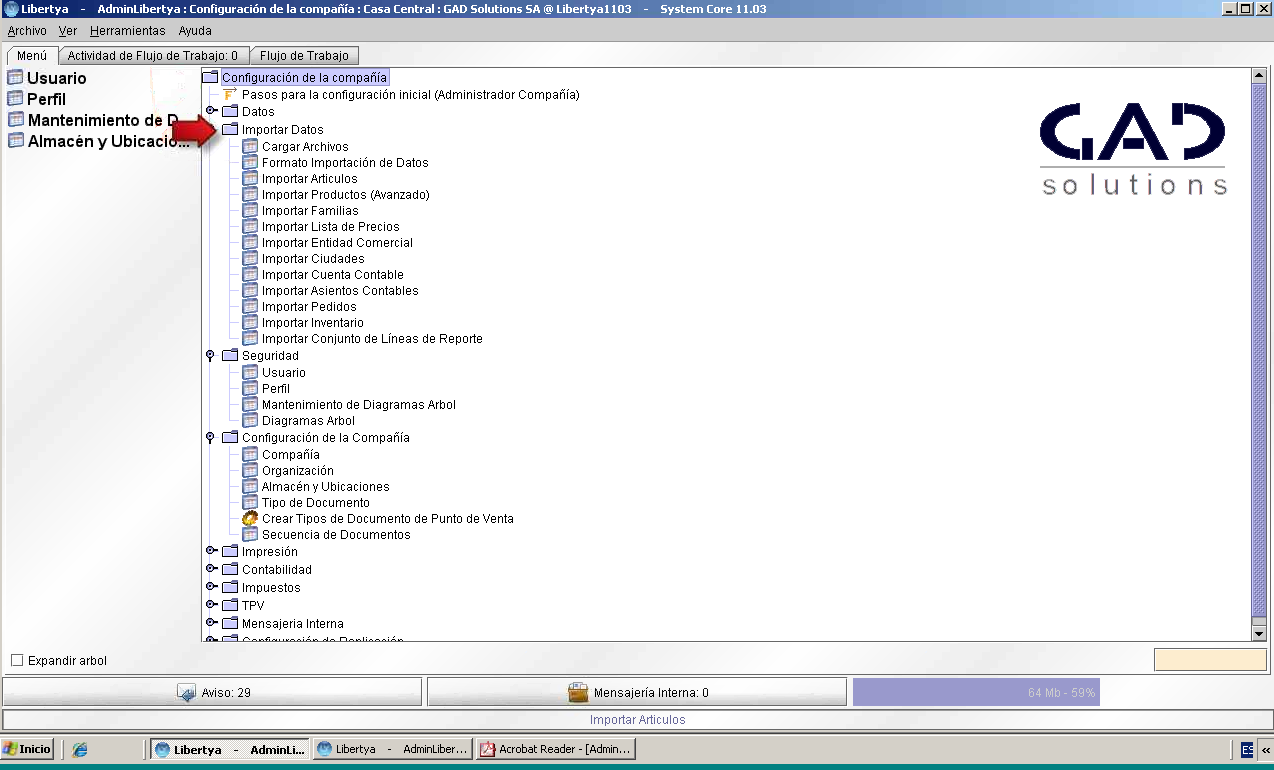Viewport: 1274px width, 770px height.
Task: Switch to the Menú tab
Action: click(32, 56)
